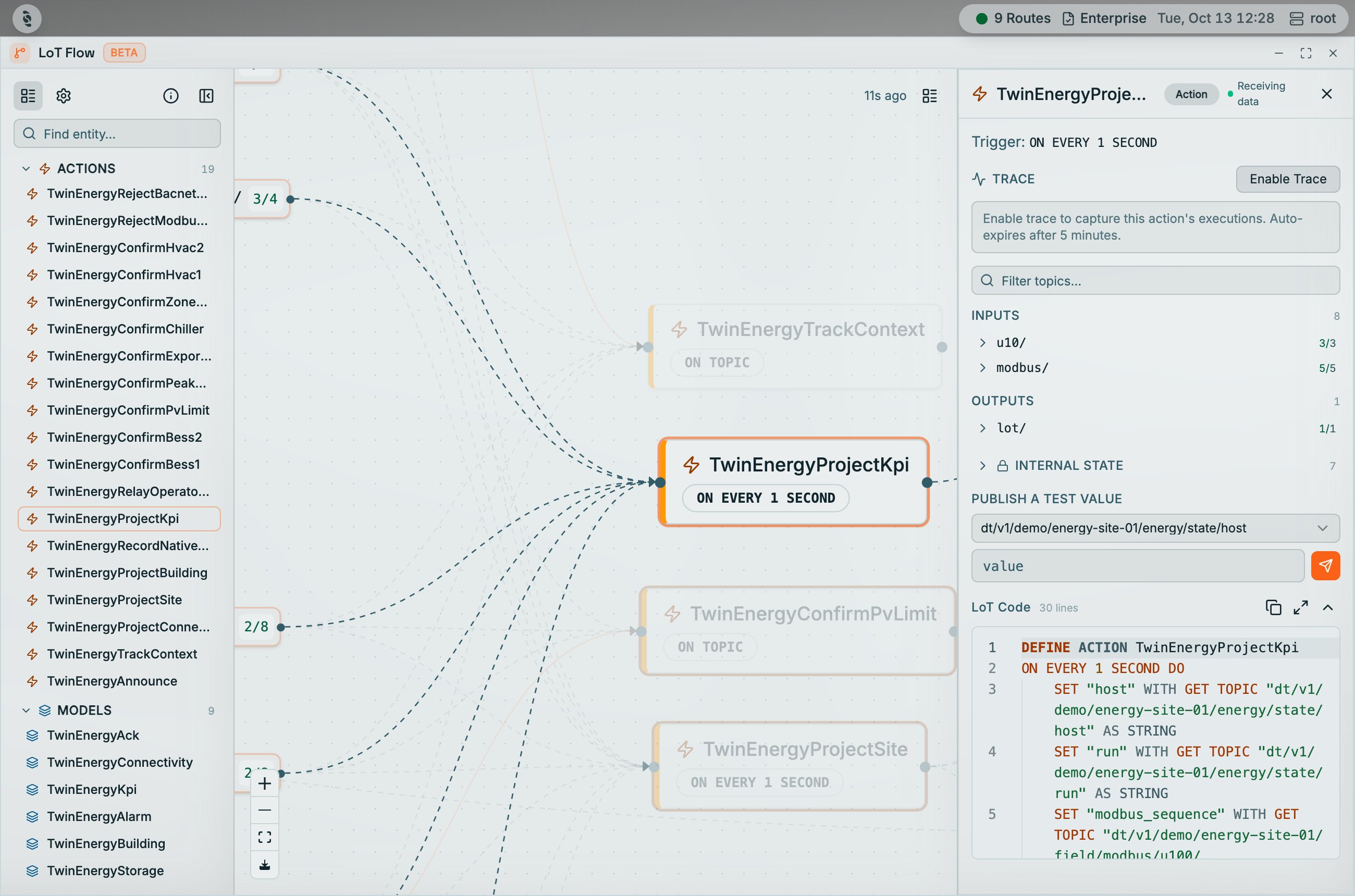1355x896 pixels.
Task: Expand the lot/ outputs group
Action: pyautogui.click(x=983, y=428)
